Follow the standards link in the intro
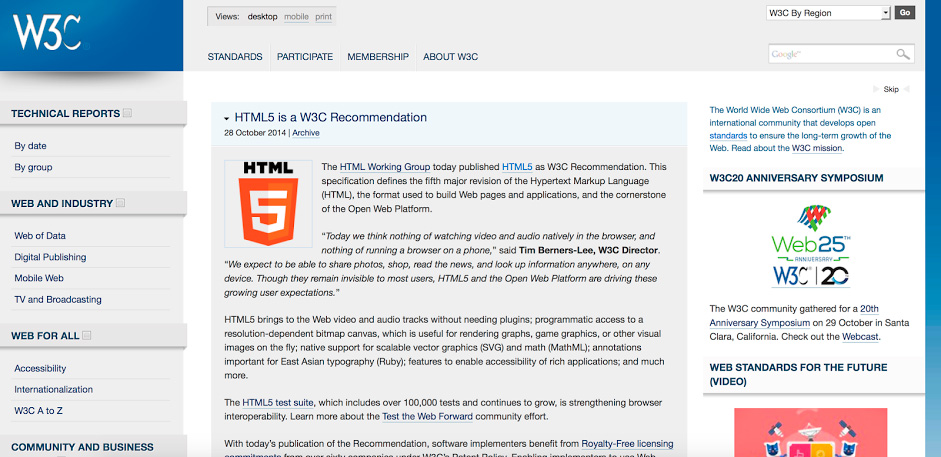This screenshot has height=457, width=941. pyautogui.click(x=728, y=136)
